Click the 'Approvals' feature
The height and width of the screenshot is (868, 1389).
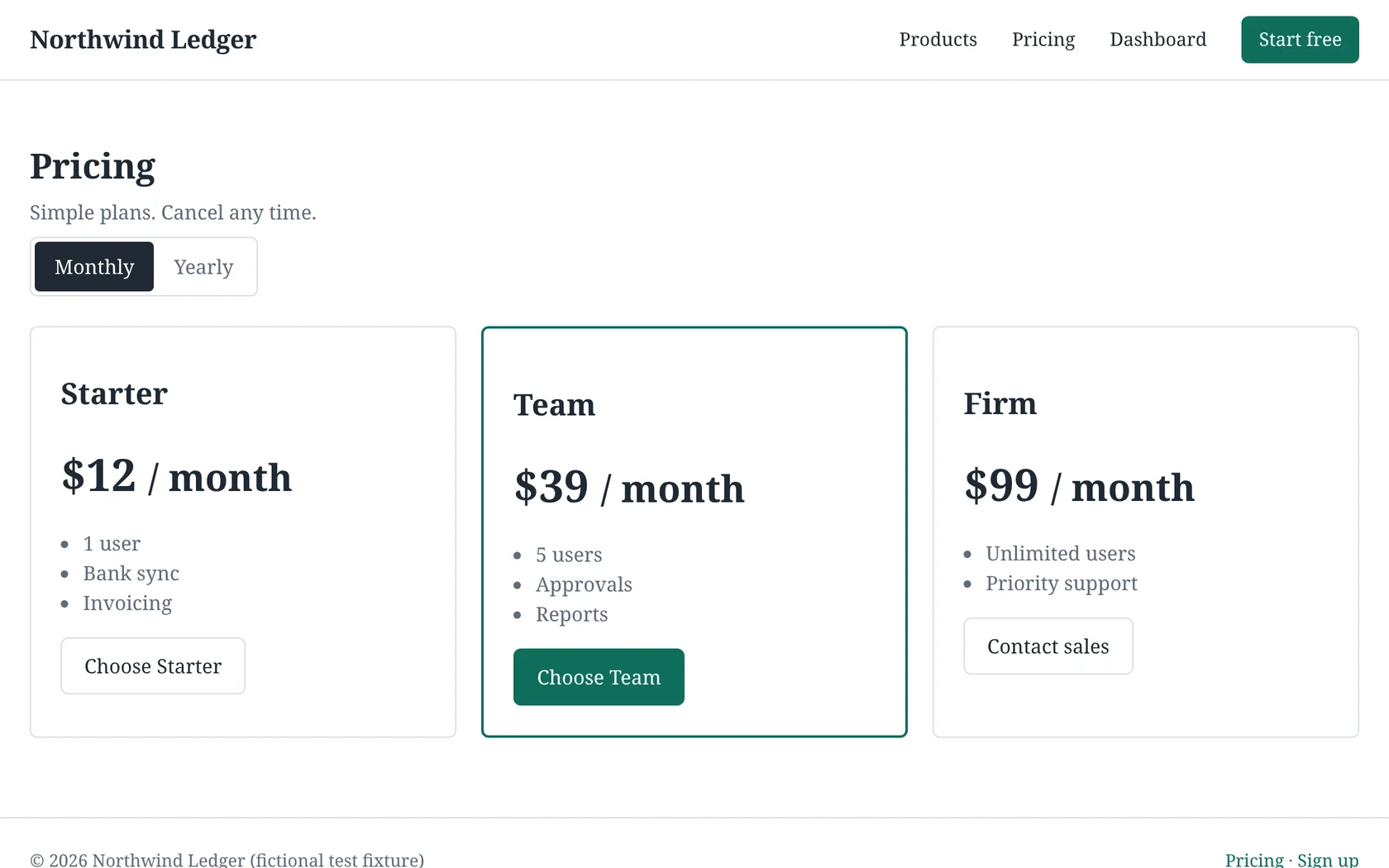point(584,584)
